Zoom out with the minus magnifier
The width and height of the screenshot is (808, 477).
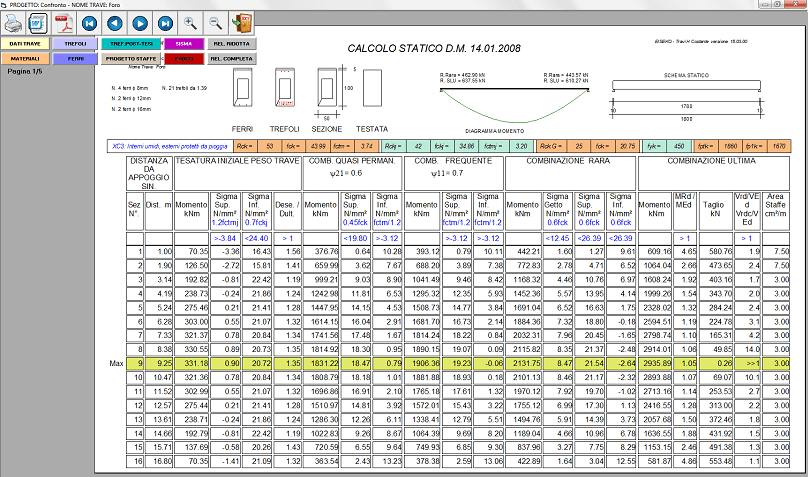point(215,23)
